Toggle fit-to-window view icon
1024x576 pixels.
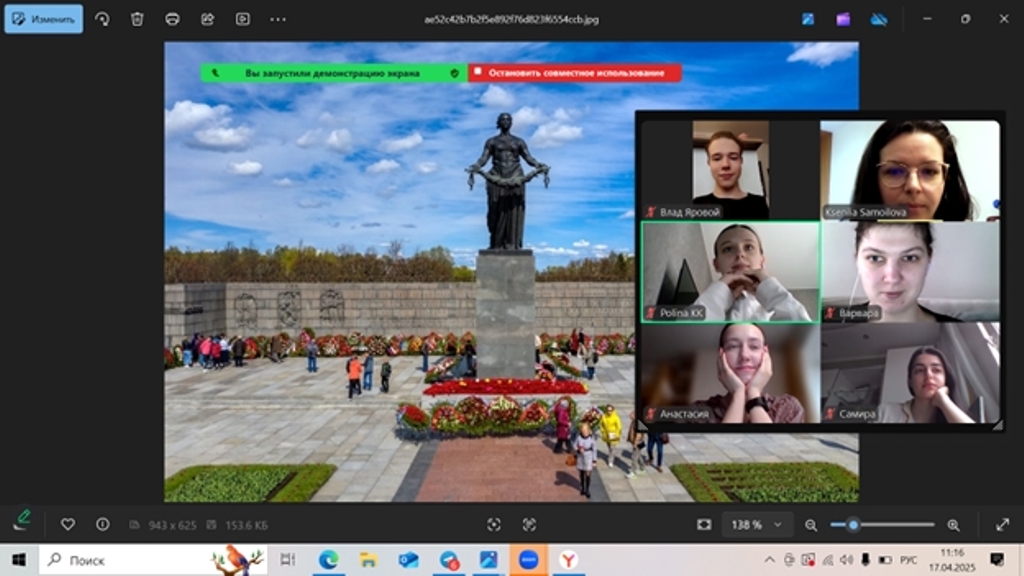pyautogui.click(x=704, y=525)
